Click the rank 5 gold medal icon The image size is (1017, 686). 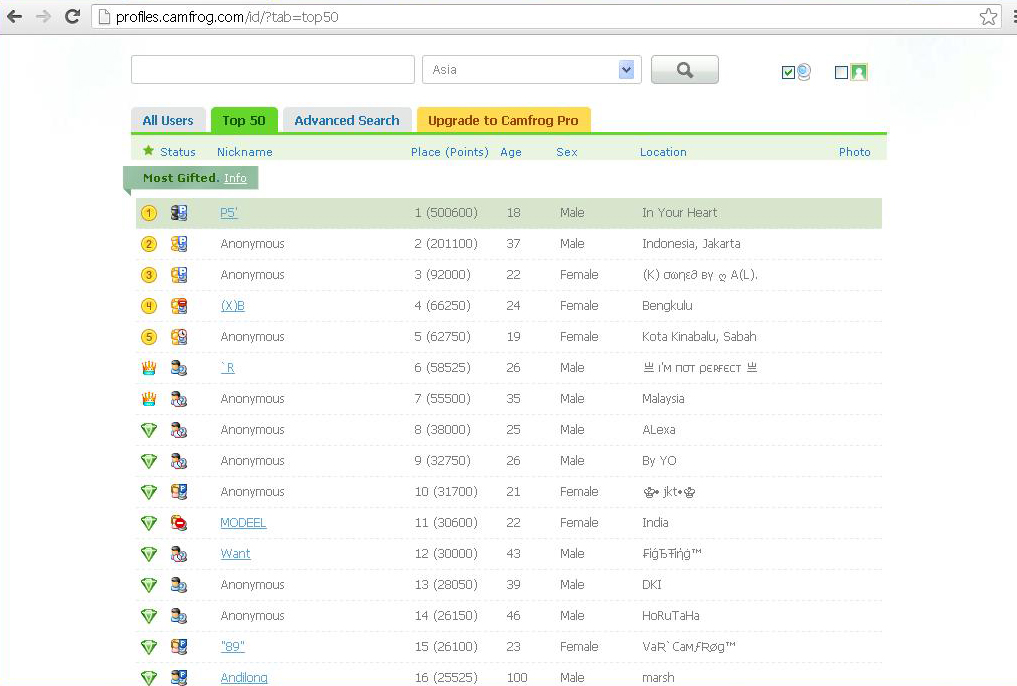(x=149, y=337)
